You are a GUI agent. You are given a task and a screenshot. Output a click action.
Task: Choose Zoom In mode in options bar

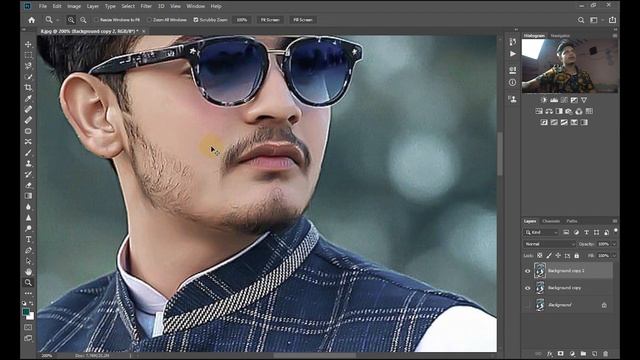click(71, 20)
